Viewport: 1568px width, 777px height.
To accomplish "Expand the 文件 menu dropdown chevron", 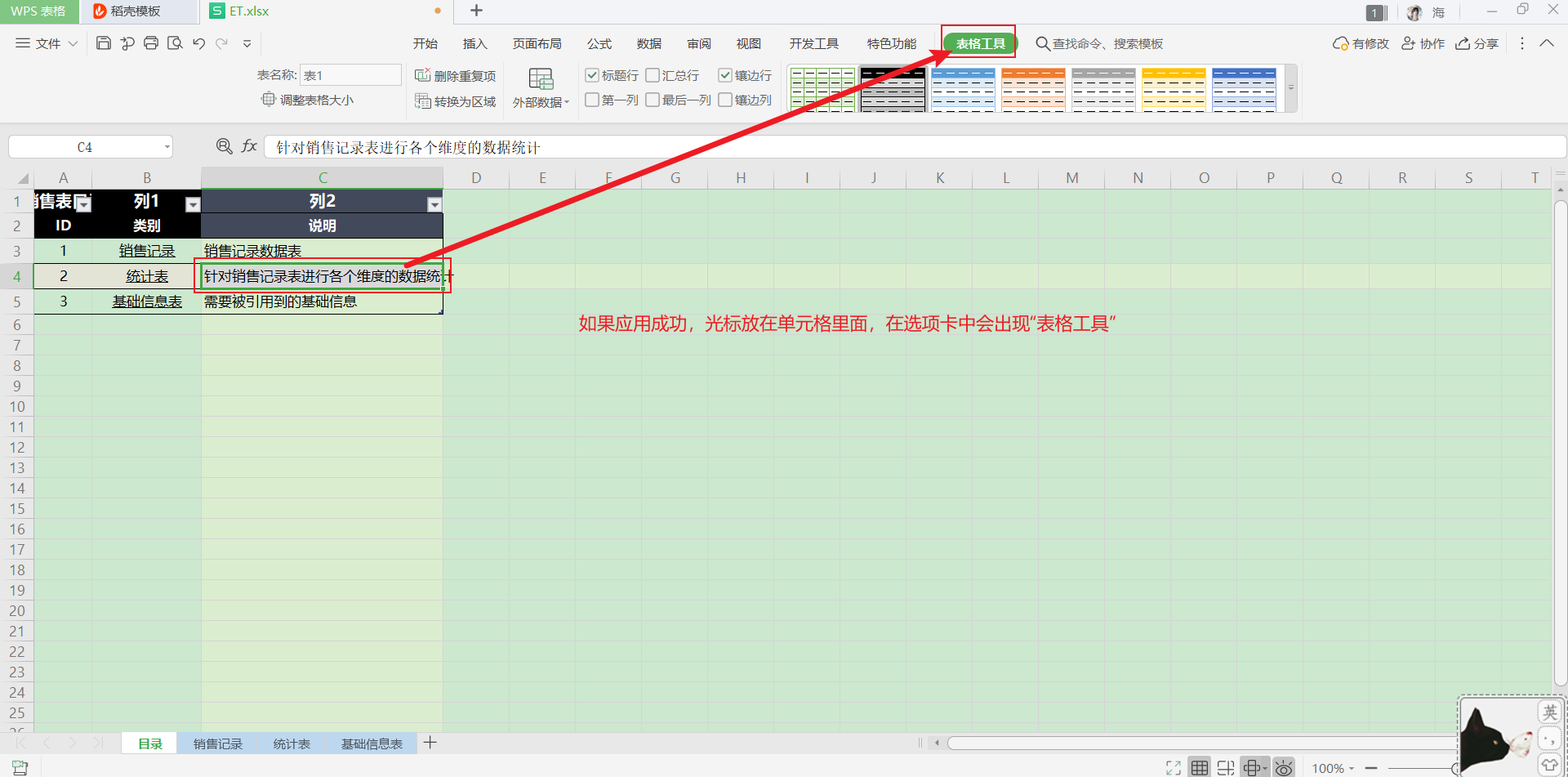I will click(73, 43).
